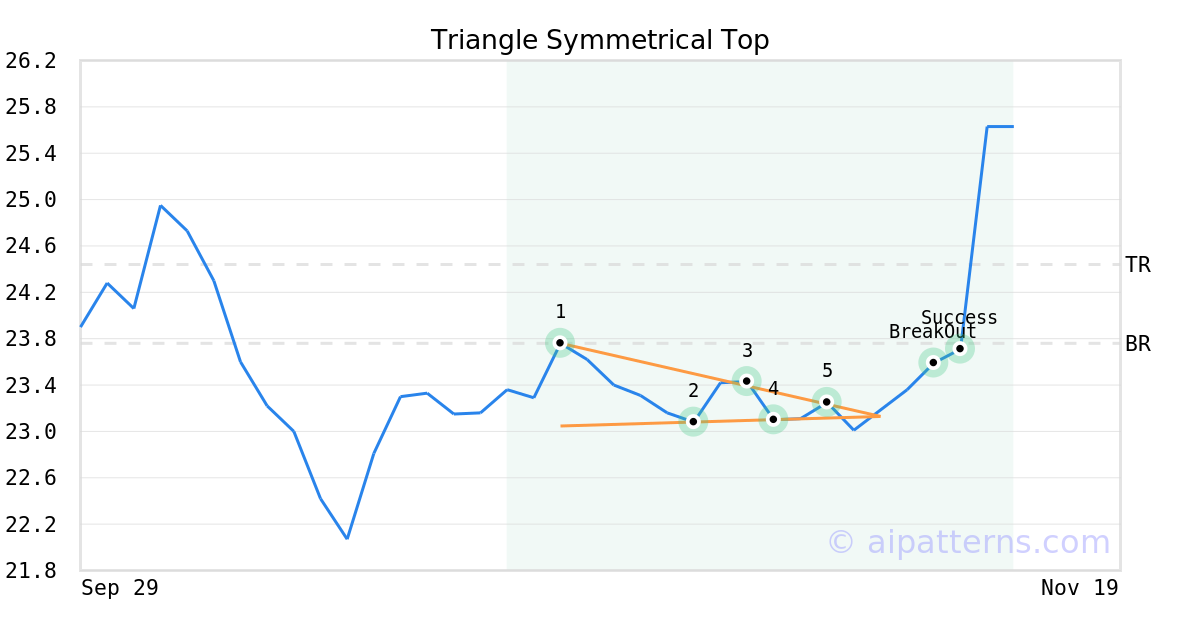Screen dimensions: 1200x630
Task: Click the Sep 29 date label
Action: pos(120,588)
